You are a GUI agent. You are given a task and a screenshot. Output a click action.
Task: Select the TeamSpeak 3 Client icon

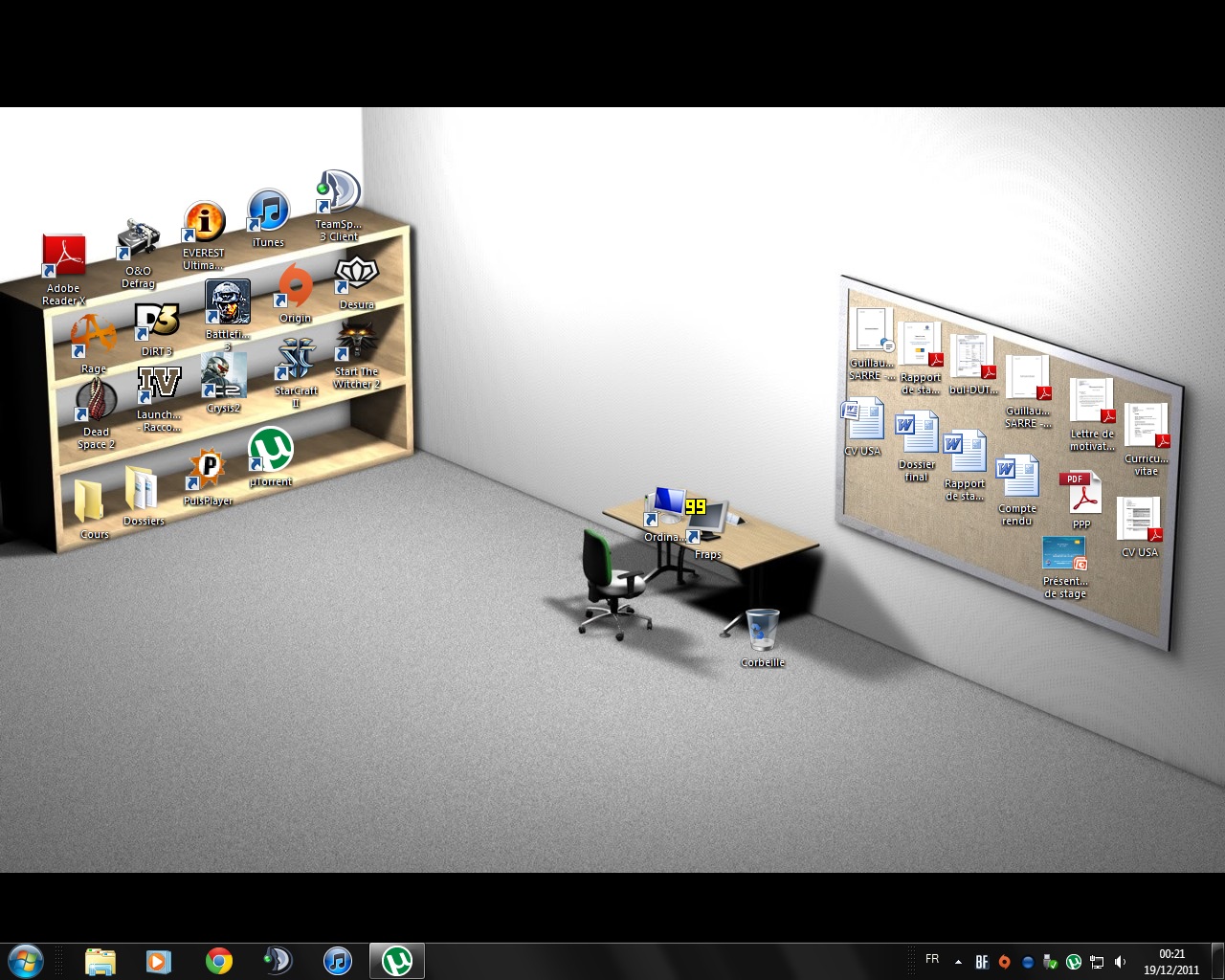click(338, 194)
